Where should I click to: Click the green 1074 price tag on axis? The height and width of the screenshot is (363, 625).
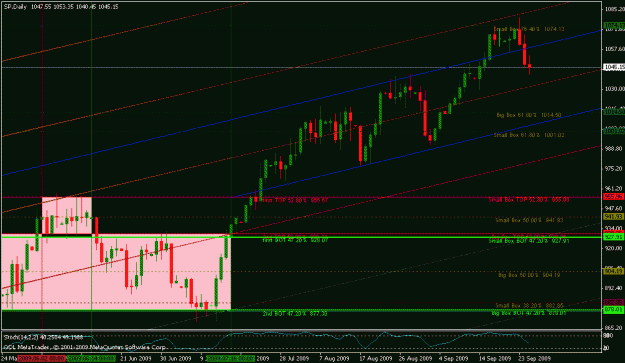[x=614, y=26]
